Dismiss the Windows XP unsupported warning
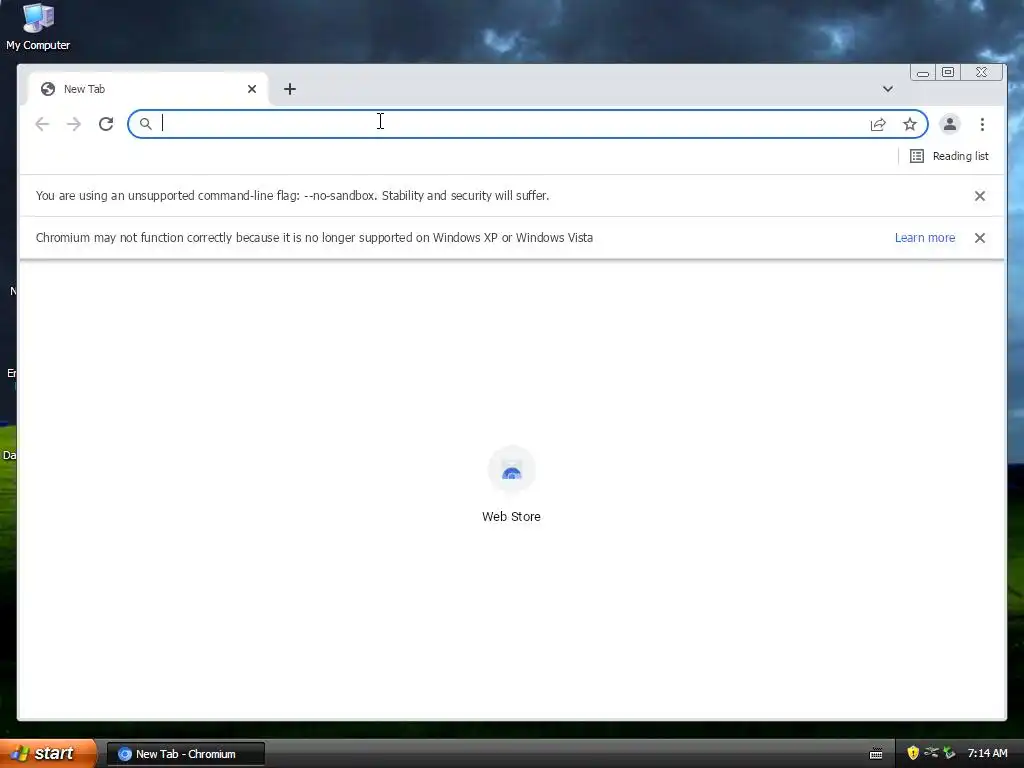The width and height of the screenshot is (1024, 768). (x=980, y=238)
